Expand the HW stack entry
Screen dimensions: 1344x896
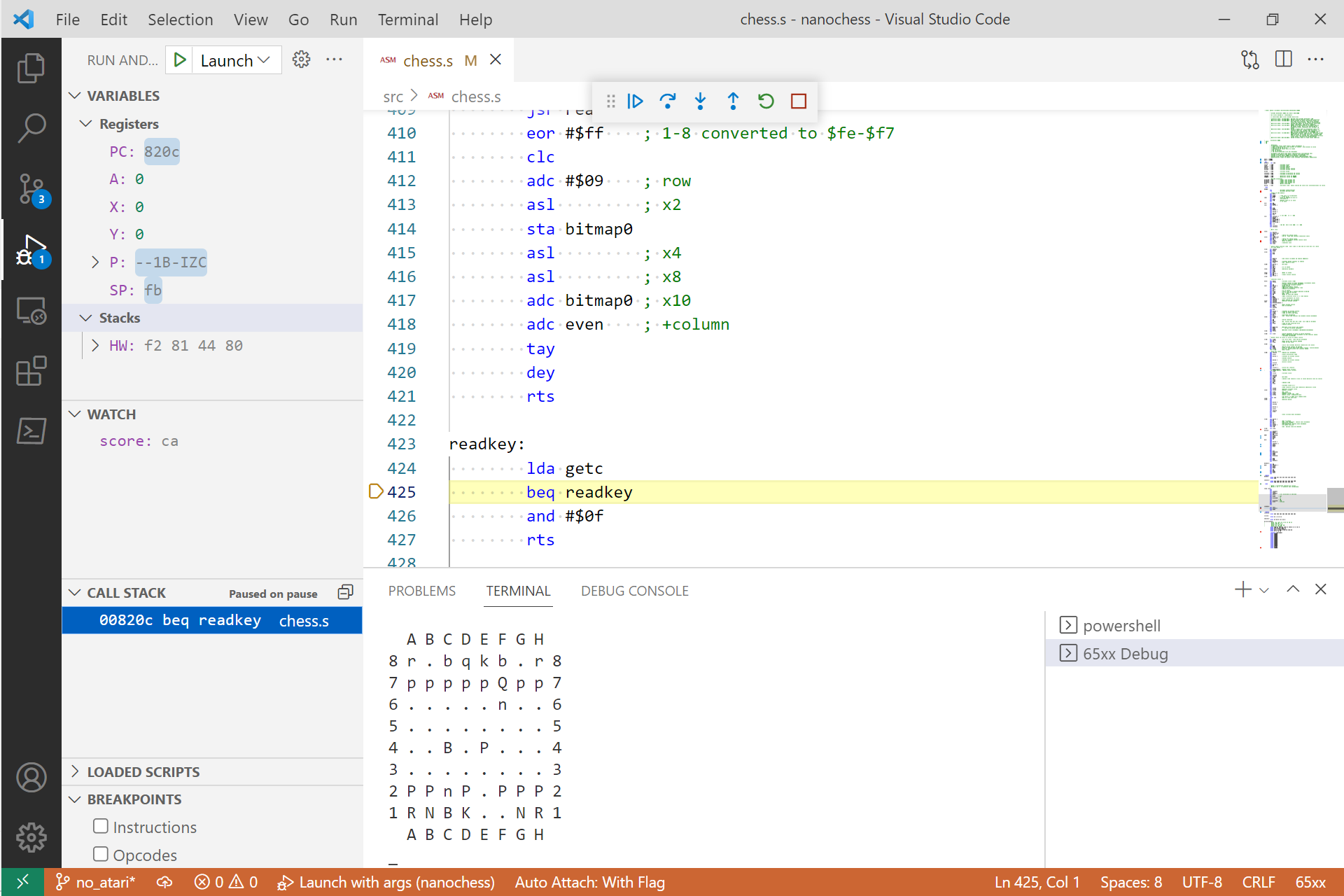coord(95,346)
